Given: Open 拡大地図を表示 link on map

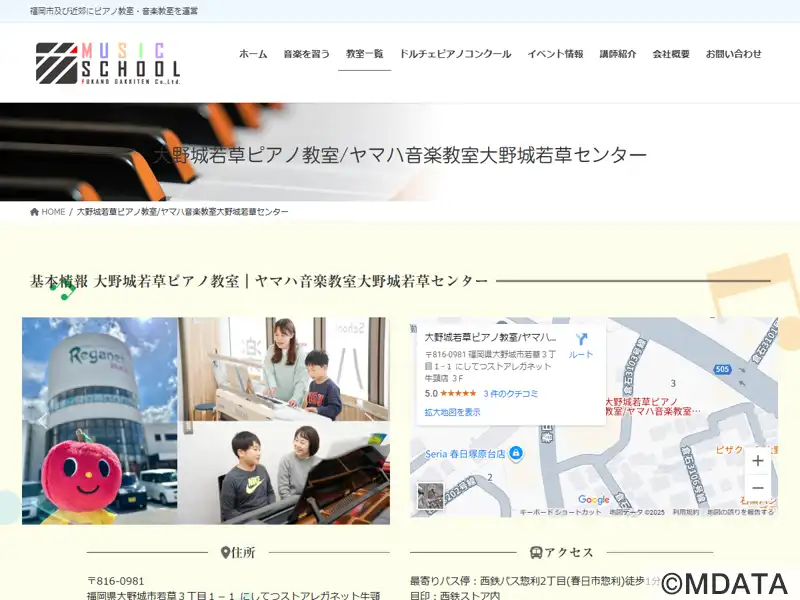Looking at the screenshot, I should point(453,412).
